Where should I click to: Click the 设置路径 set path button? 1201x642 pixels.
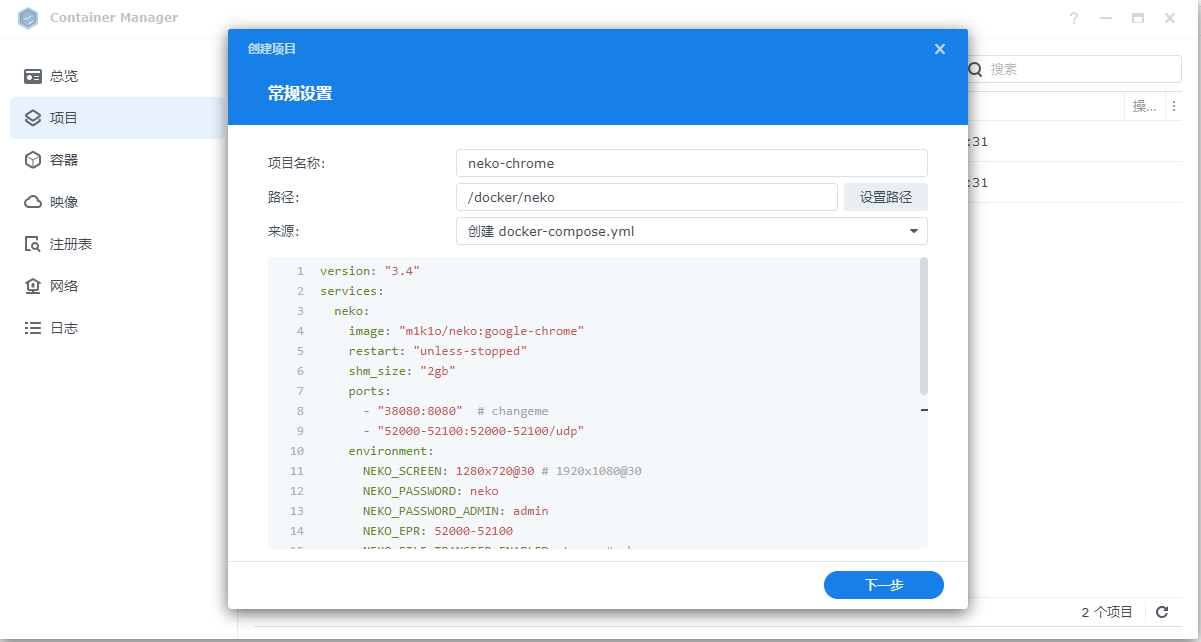[885, 197]
